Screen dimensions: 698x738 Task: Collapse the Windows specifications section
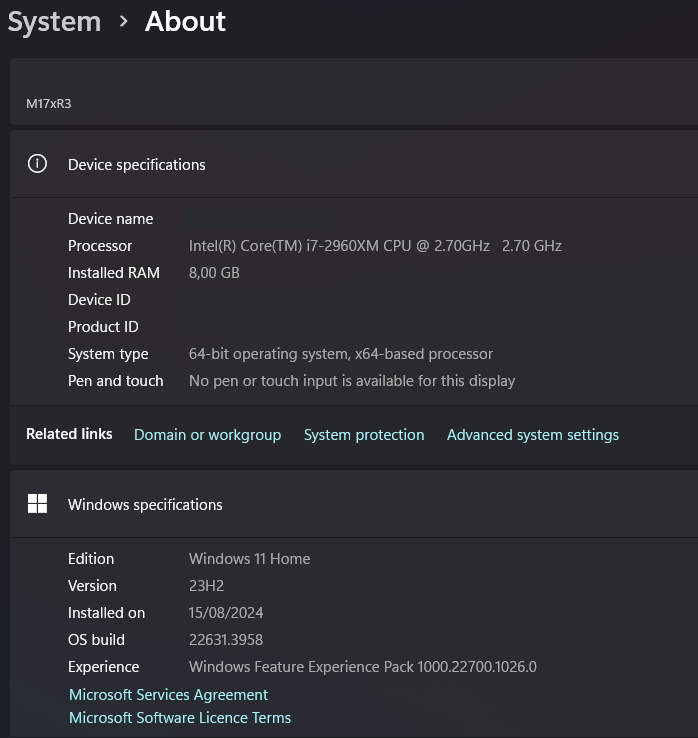350,504
